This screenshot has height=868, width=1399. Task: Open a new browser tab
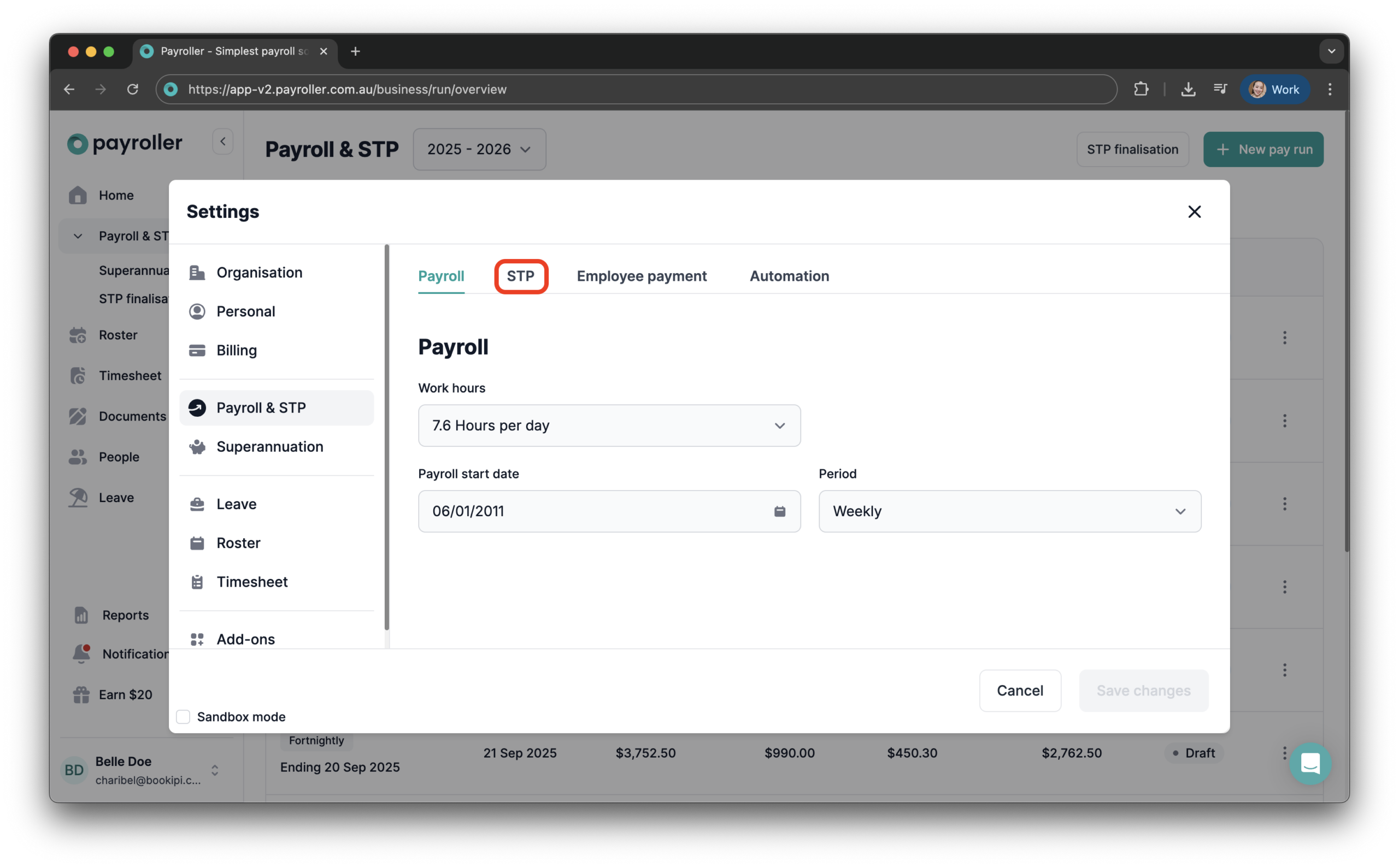pyautogui.click(x=356, y=52)
